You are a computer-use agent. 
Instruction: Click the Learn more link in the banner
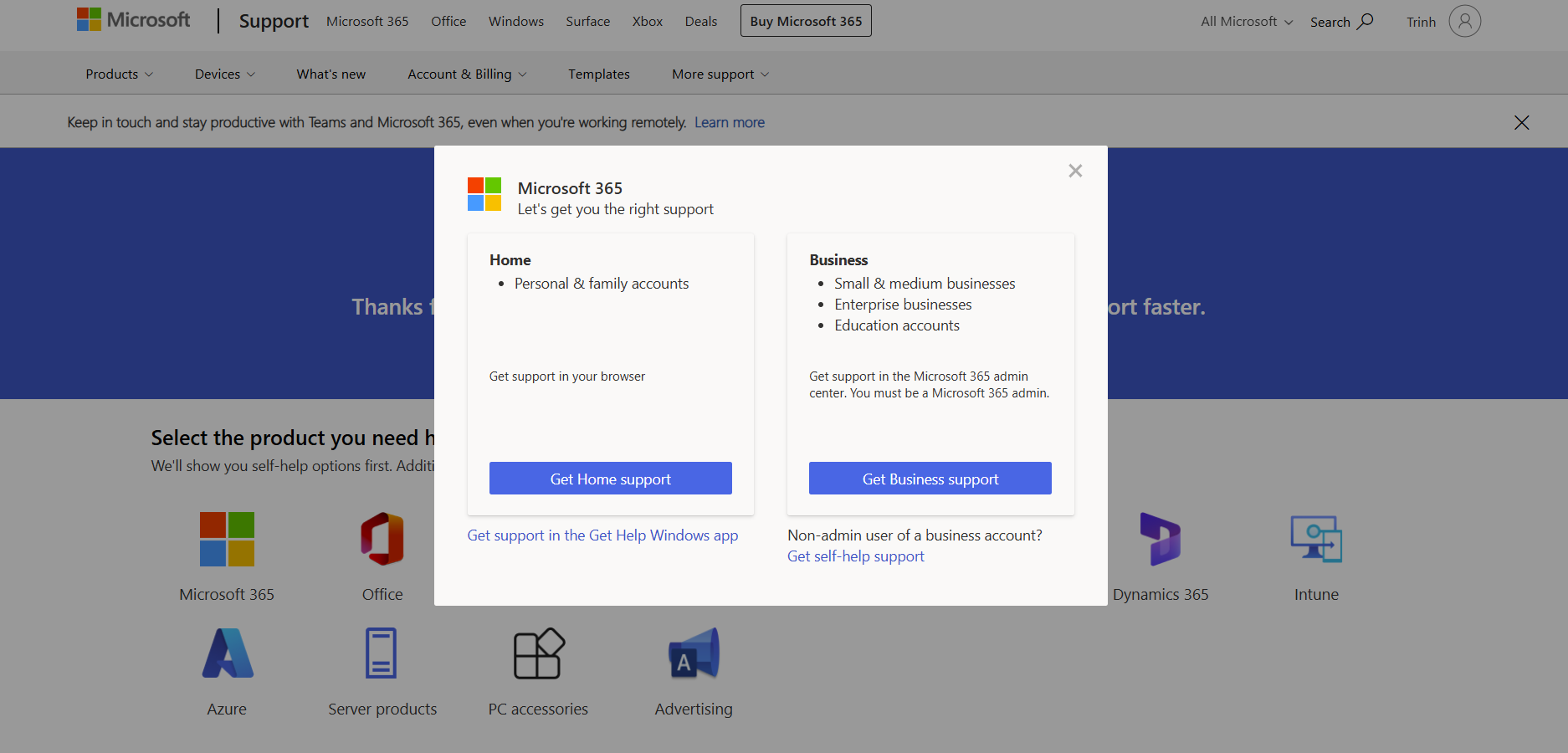point(730,122)
